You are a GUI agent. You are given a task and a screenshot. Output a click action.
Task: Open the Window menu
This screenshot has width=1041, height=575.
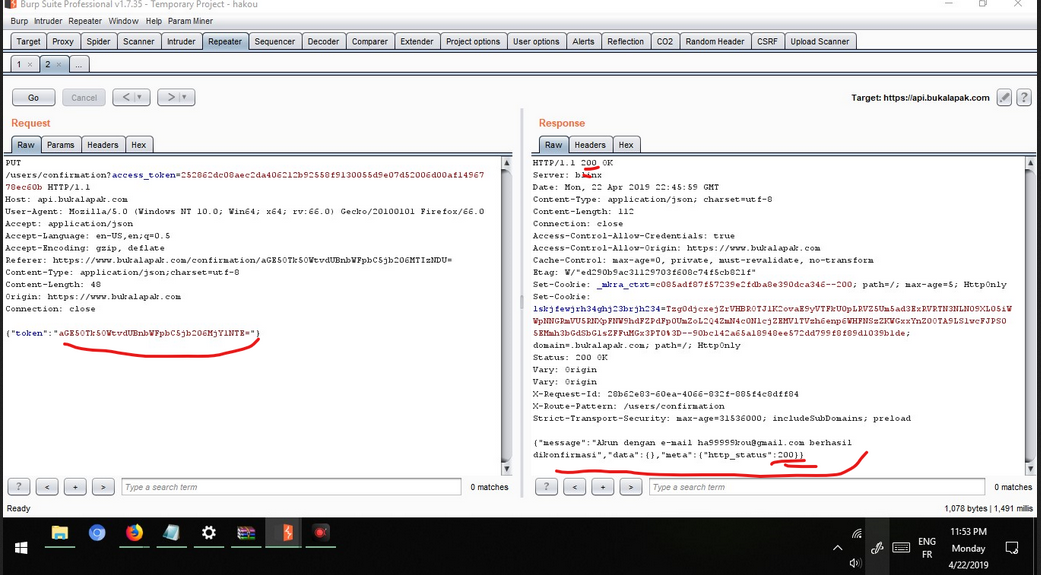click(123, 21)
